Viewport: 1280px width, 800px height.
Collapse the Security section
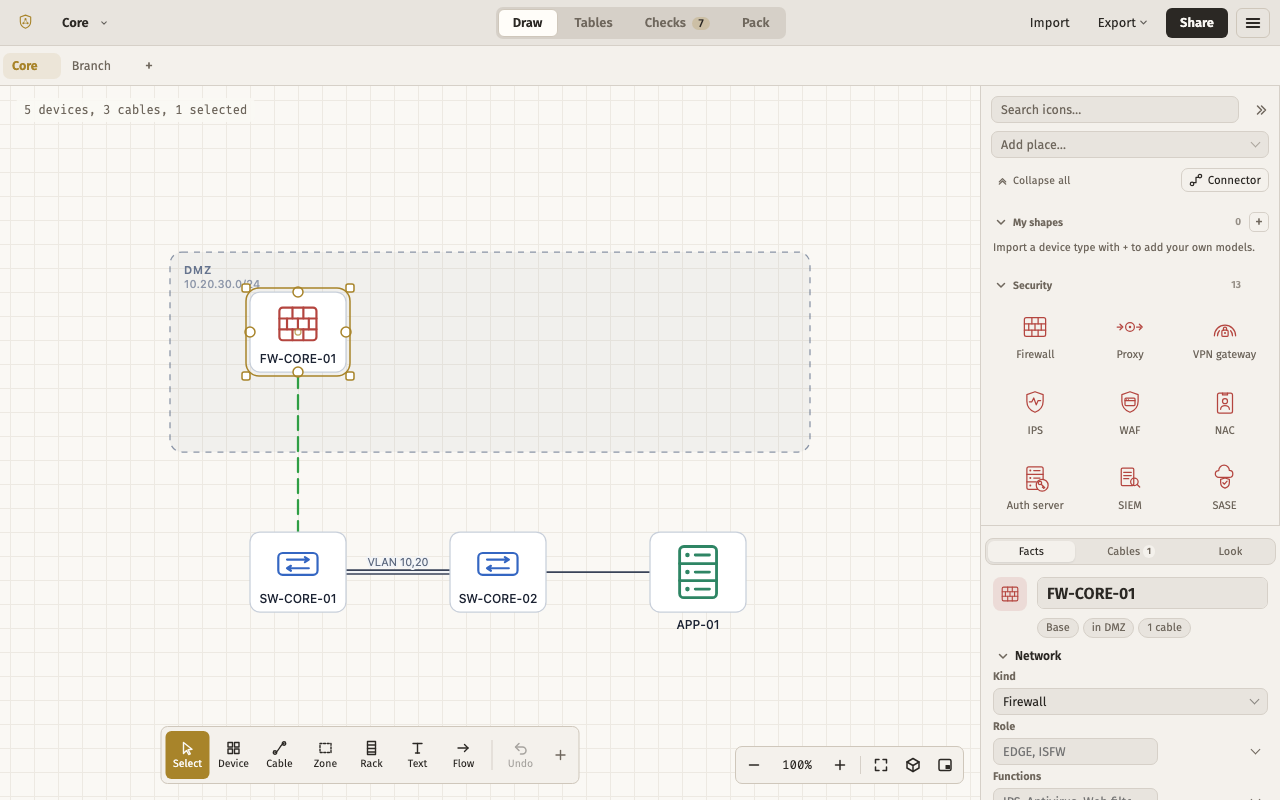(x=1024, y=285)
